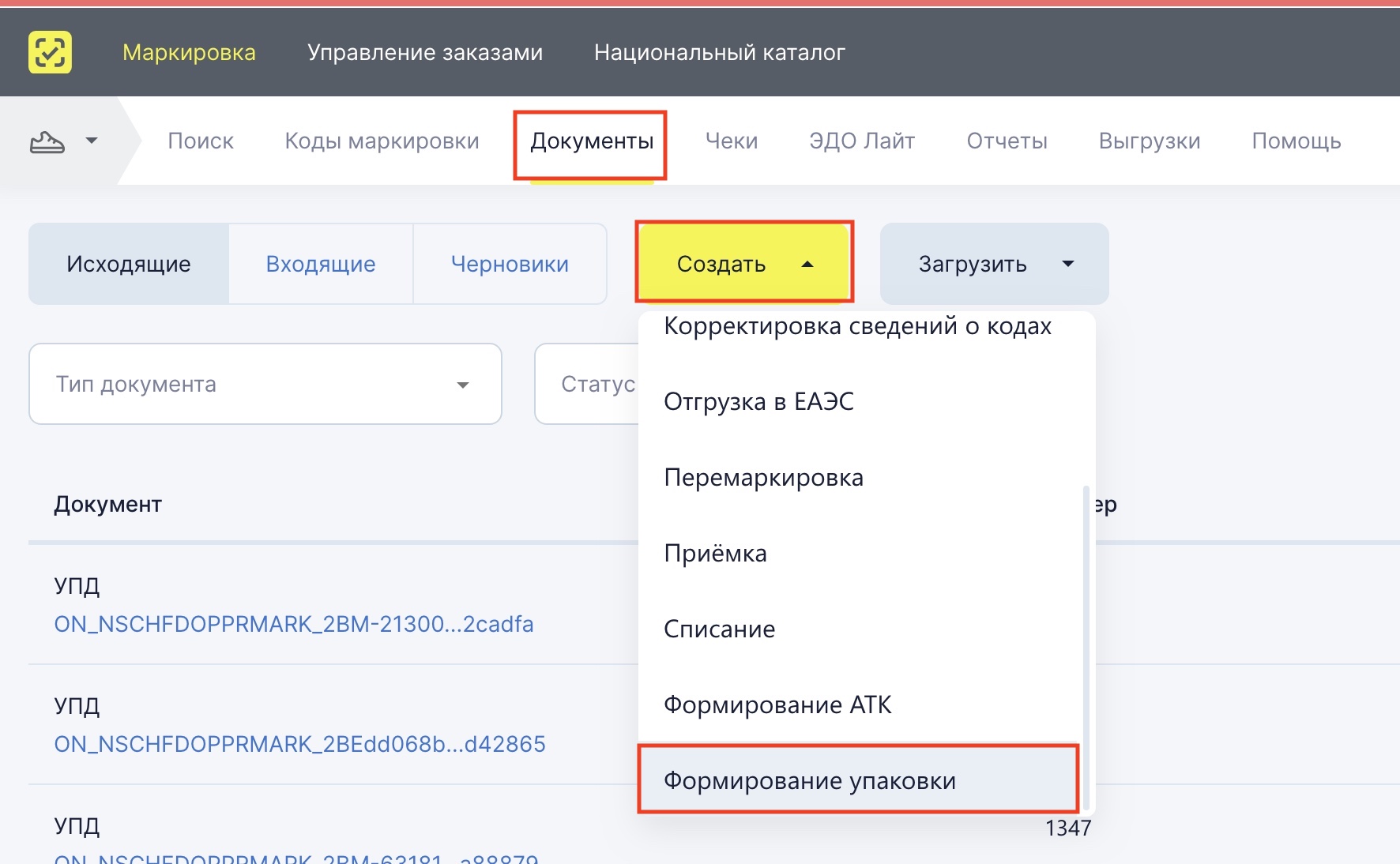This screenshot has width=1400, height=864.
Task: Open document ON_NSCHFDOPPRMARK_2BEdd068b...d42865
Action: 300,744
